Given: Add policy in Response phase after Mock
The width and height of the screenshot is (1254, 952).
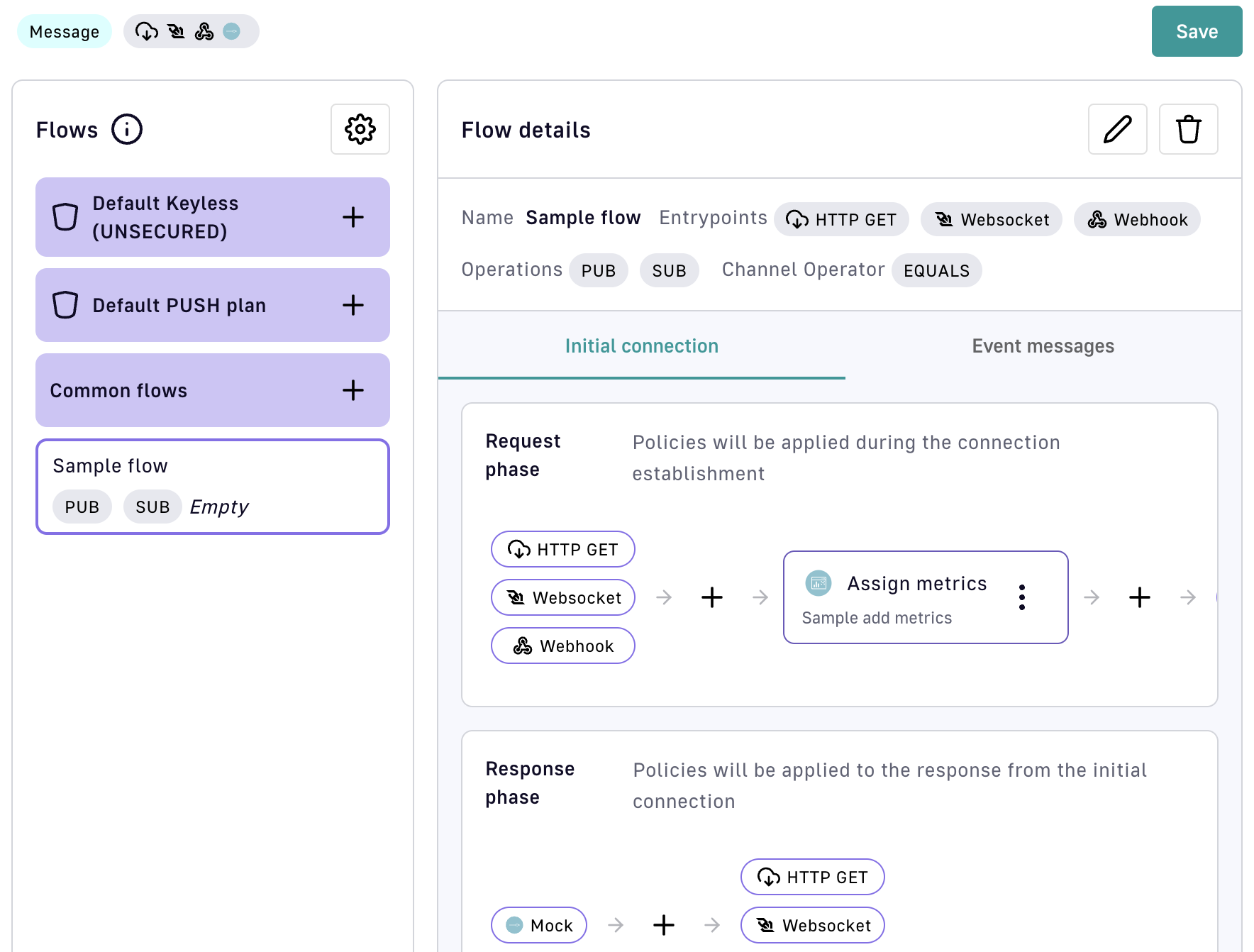Looking at the screenshot, I should pos(663,925).
